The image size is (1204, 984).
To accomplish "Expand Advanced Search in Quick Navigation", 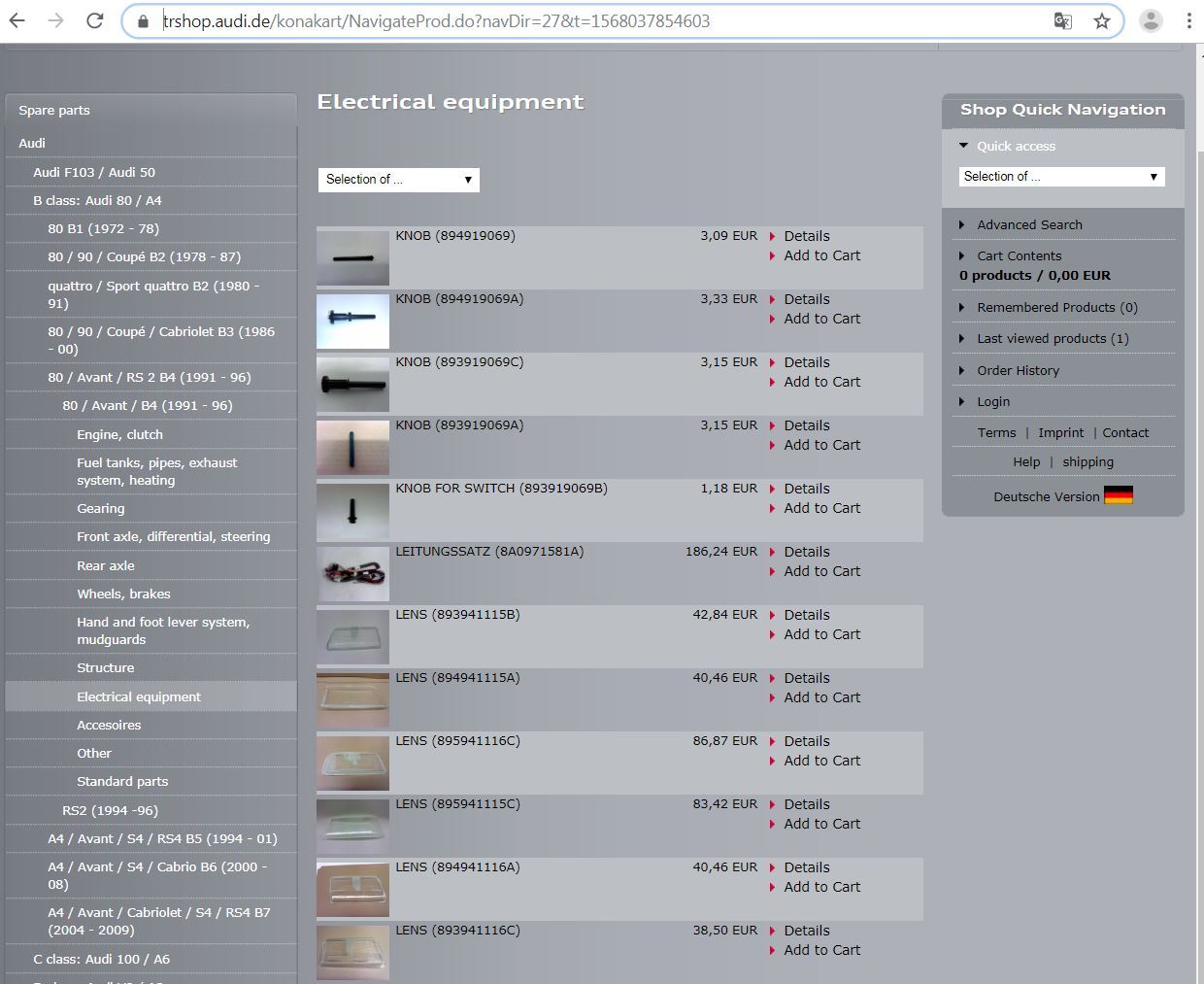I will (x=1029, y=224).
